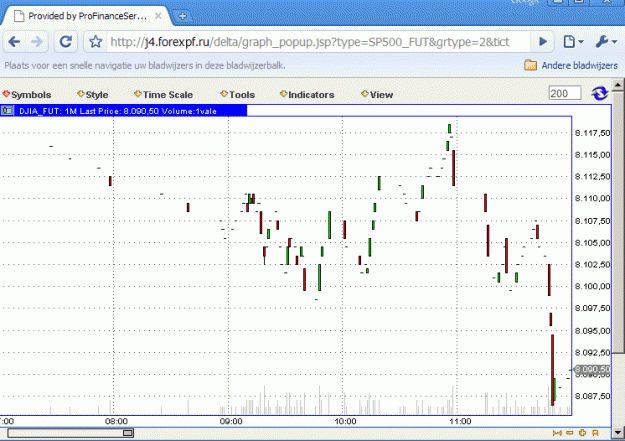Click the bar count field showing 200
Viewport: 625px width, 441px height.
click(565, 93)
